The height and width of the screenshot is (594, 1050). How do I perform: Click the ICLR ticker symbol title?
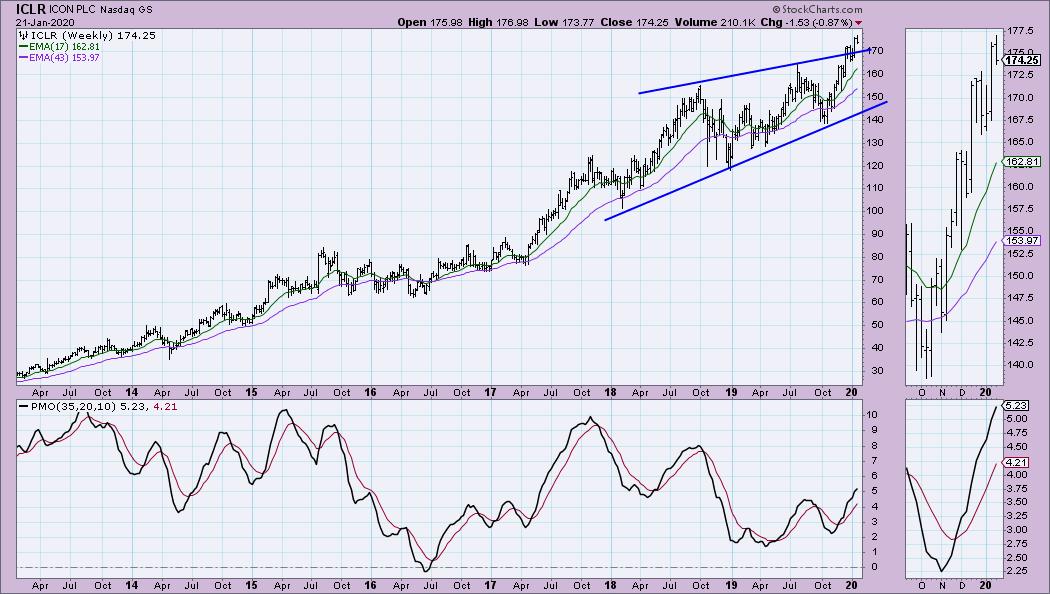point(31,10)
